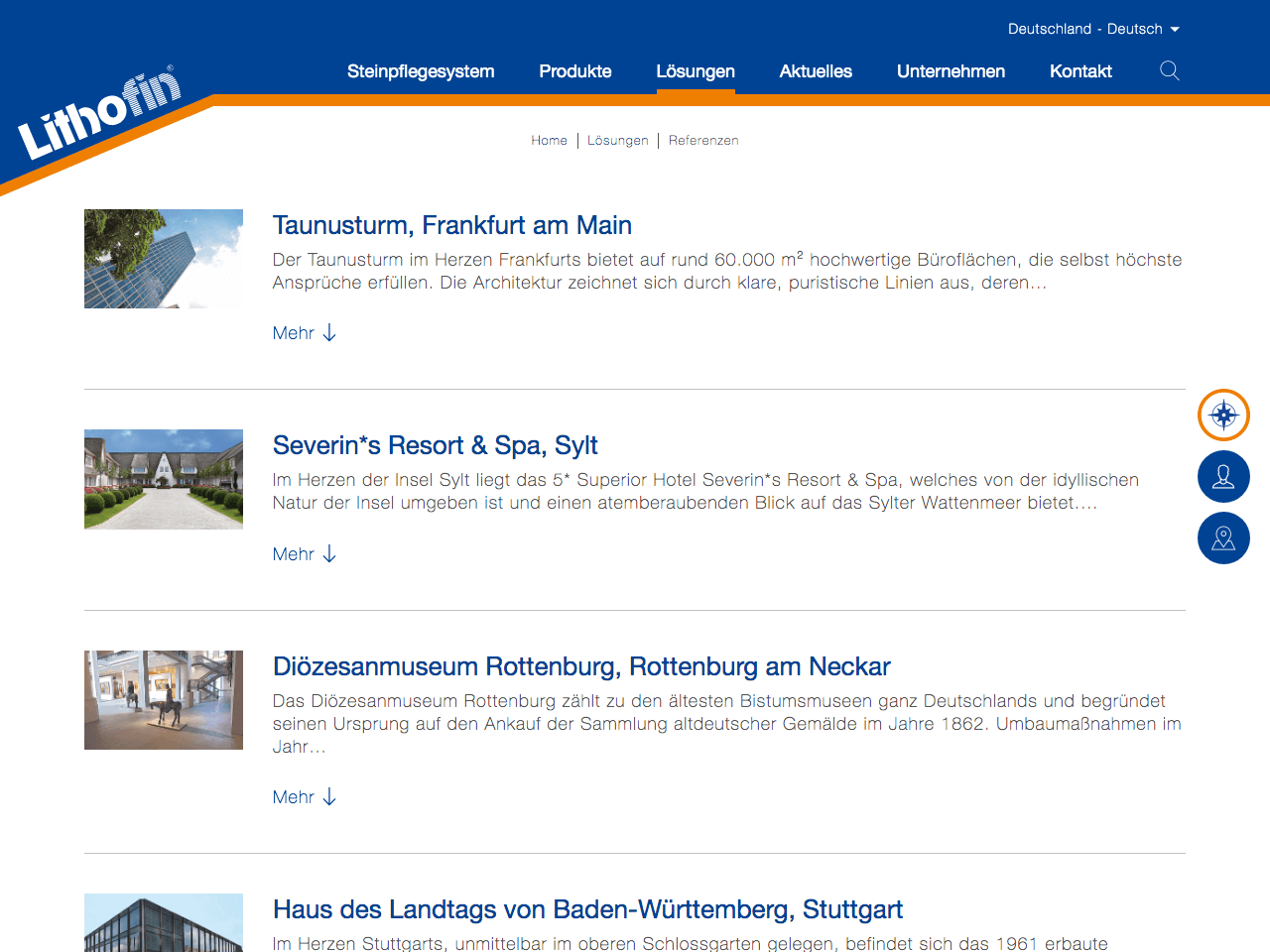Expand Mehr under Diözesanmuseum Rottenburg entry
Image resolution: width=1270 pixels, height=952 pixels.
coord(305,797)
